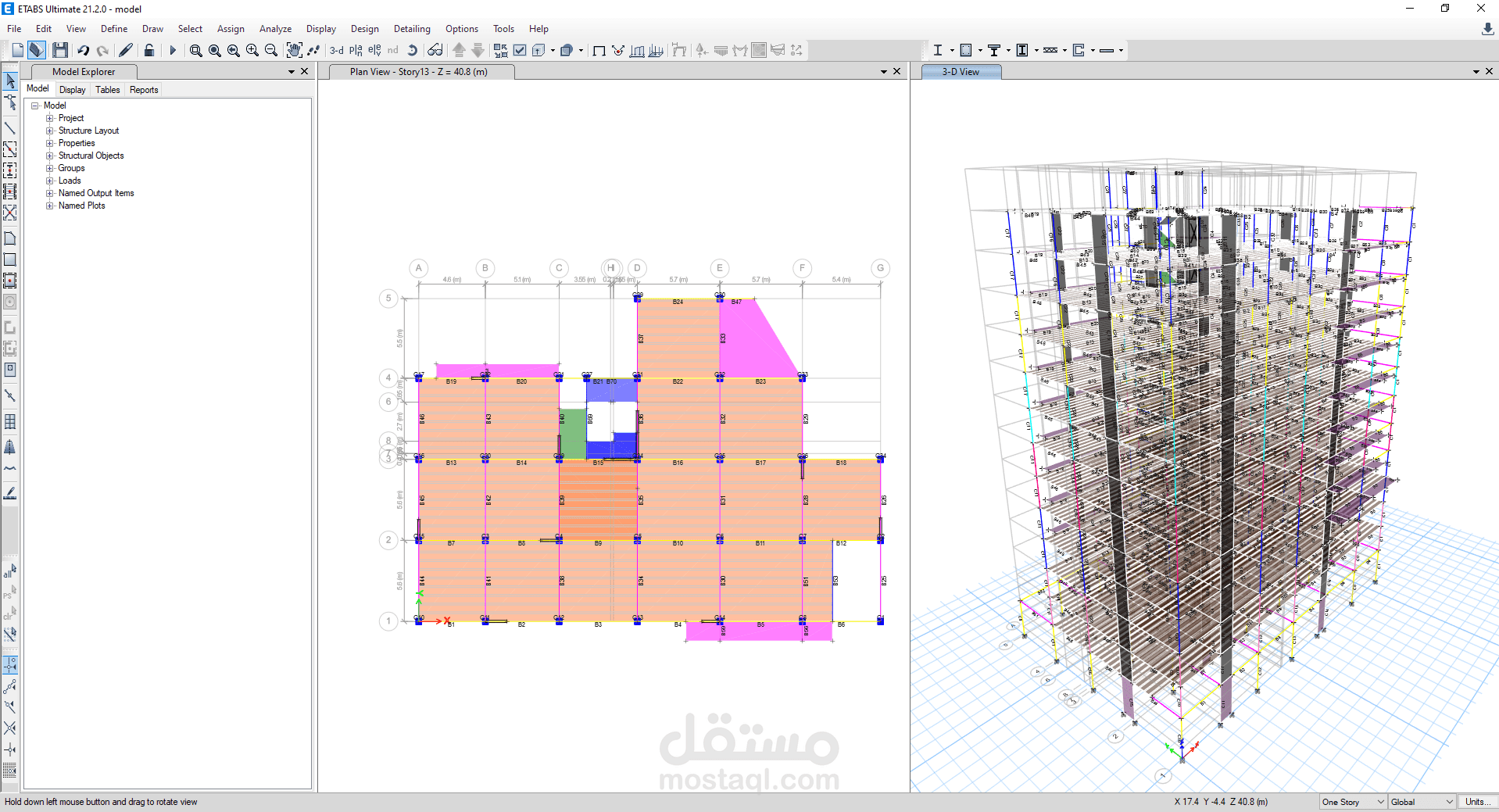Select Structural Objects tree row
Image resolution: width=1499 pixels, height=812 pixels.
[x=91, y=156]
